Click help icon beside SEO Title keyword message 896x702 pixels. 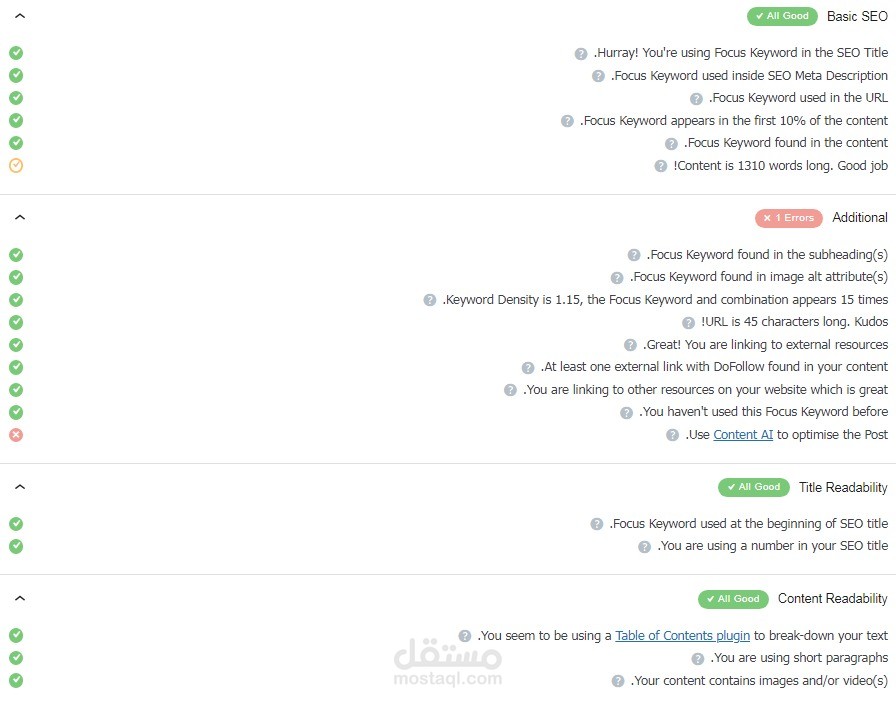[x=581, y=54]
